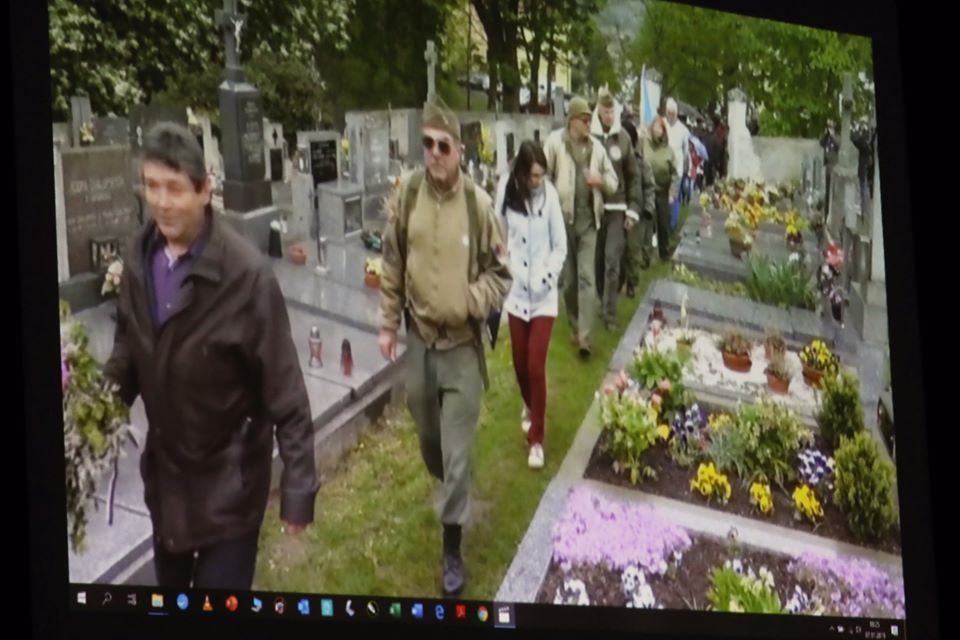Launch VLC media player cone icon
This screenshot has height=640, width=960.
tap(207, 602)
